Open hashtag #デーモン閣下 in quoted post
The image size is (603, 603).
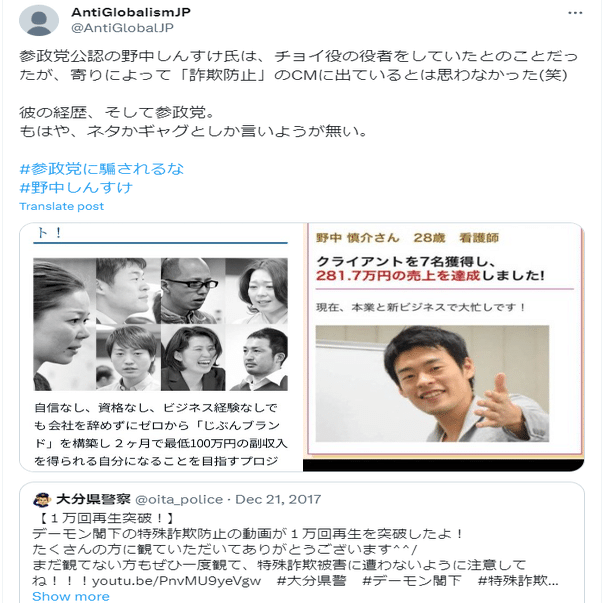(412, 581)
